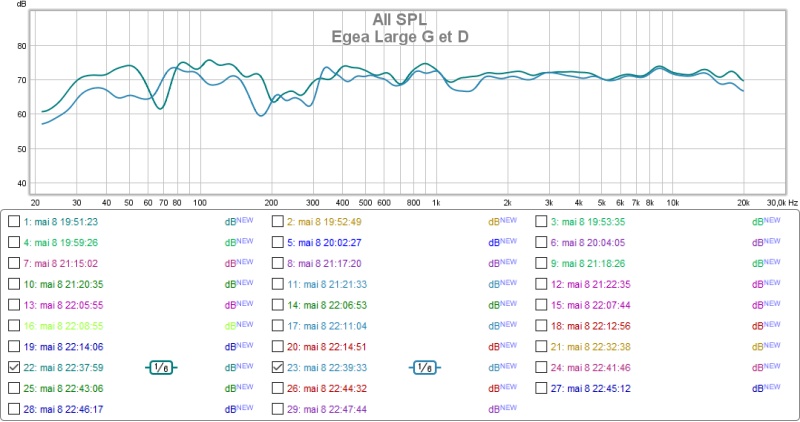Toggle checkbox for 16: mai 8 22:08:55
Viewport: 800px width, 422px height.
[x=14, y=326]
